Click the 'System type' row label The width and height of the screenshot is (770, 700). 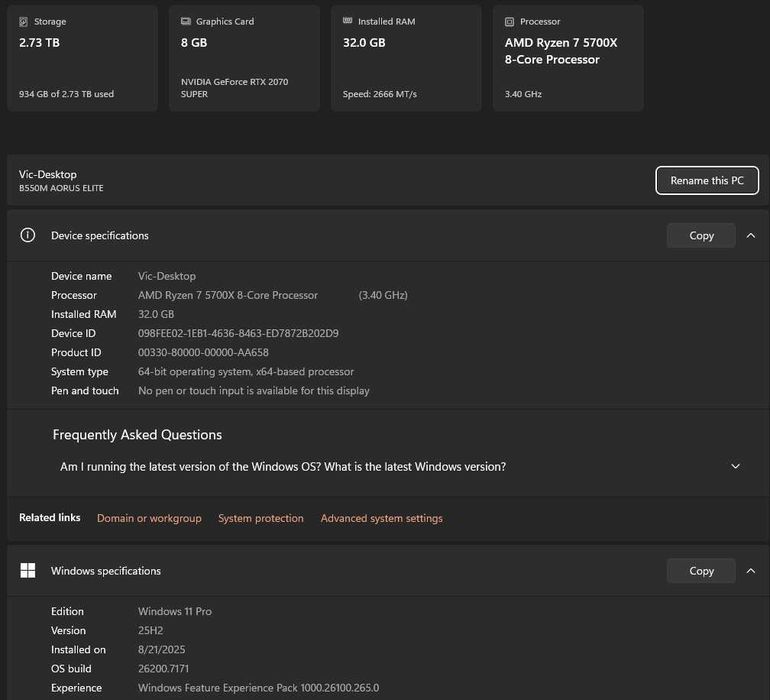80,372
